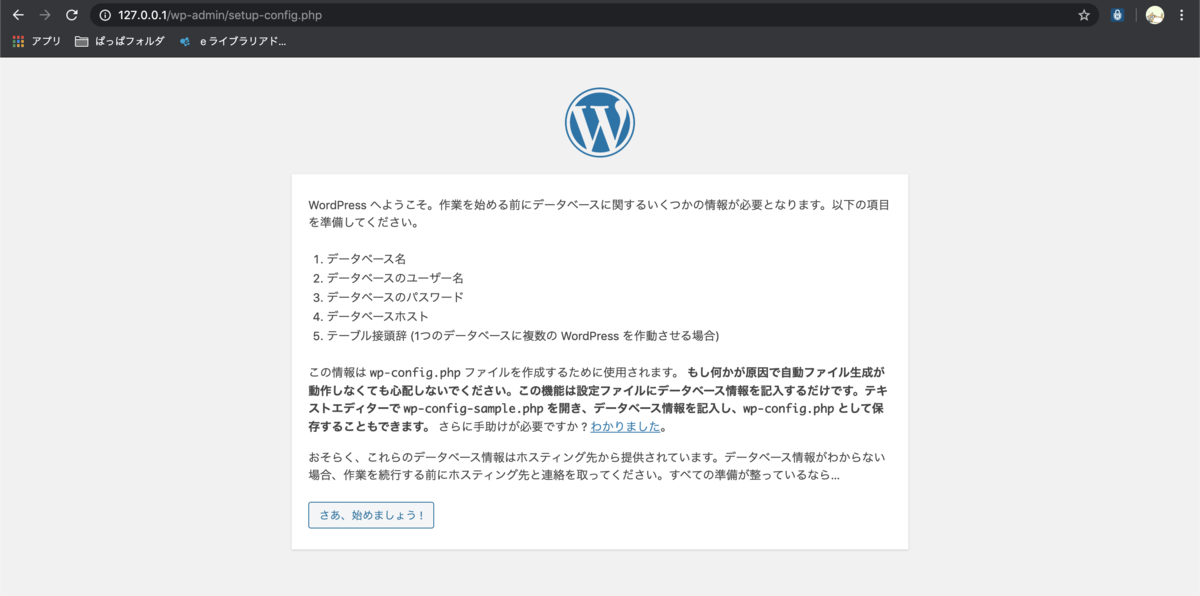Image resolution: width=1200 pixels, height=596 pixels.
Task: Open the e ライブラリアド bookmark
Action: pos(232,41)
